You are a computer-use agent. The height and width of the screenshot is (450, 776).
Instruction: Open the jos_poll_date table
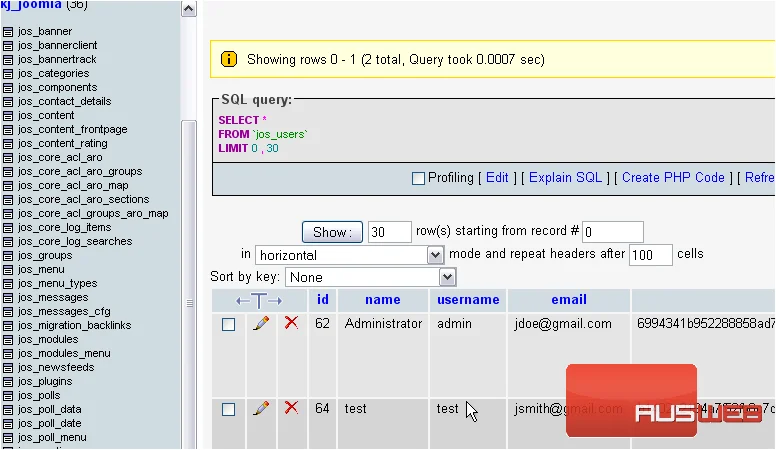(x=49, y=424)
